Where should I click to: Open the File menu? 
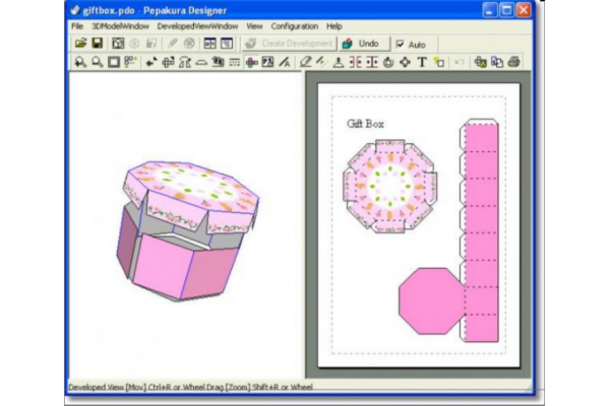click(x=77, y=26)
